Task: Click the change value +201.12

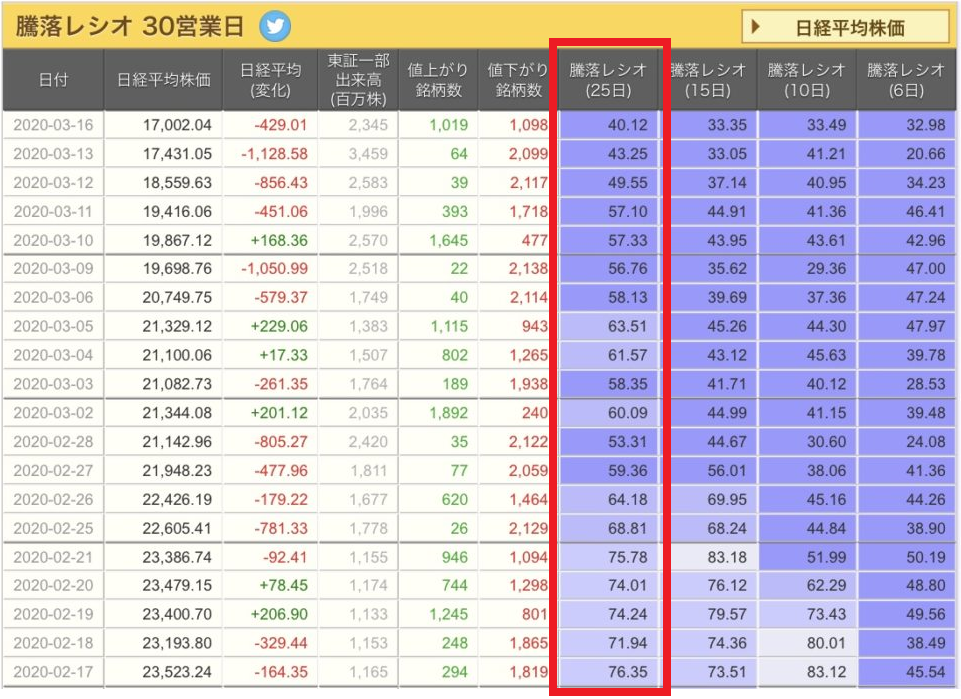Action: (x=279, y=413)
